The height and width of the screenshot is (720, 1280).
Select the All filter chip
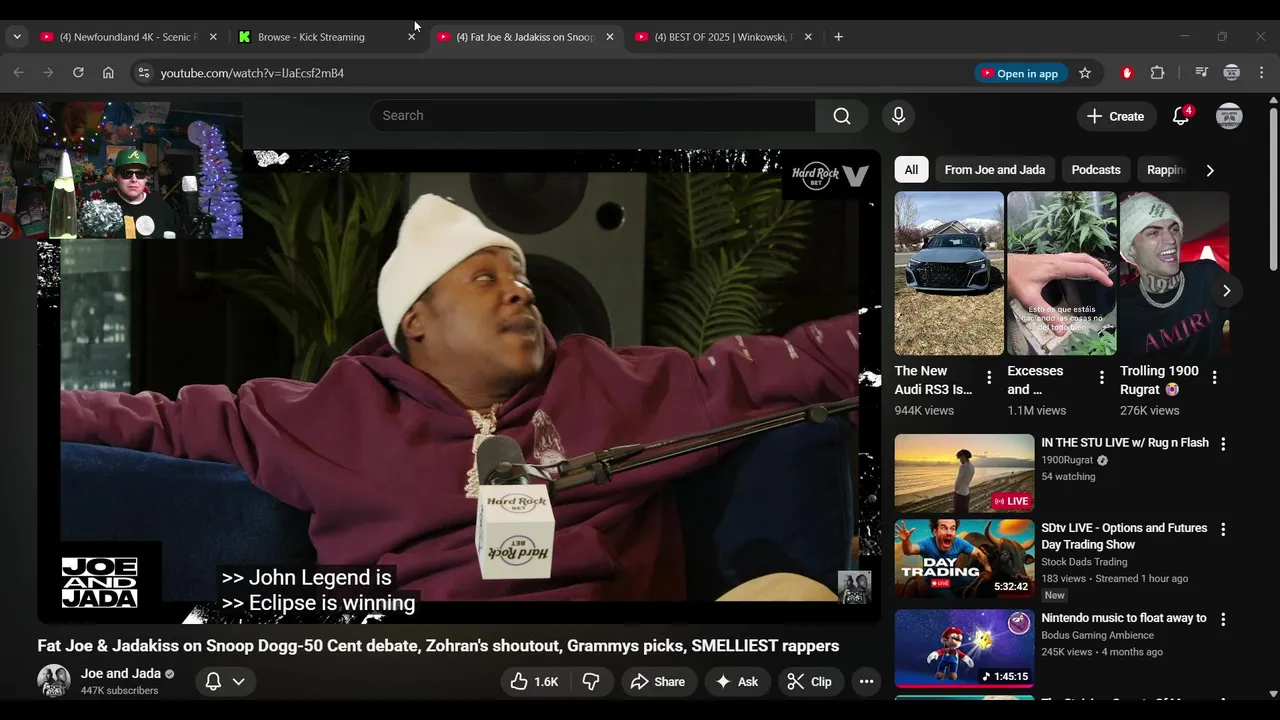(x=911, y=170)
